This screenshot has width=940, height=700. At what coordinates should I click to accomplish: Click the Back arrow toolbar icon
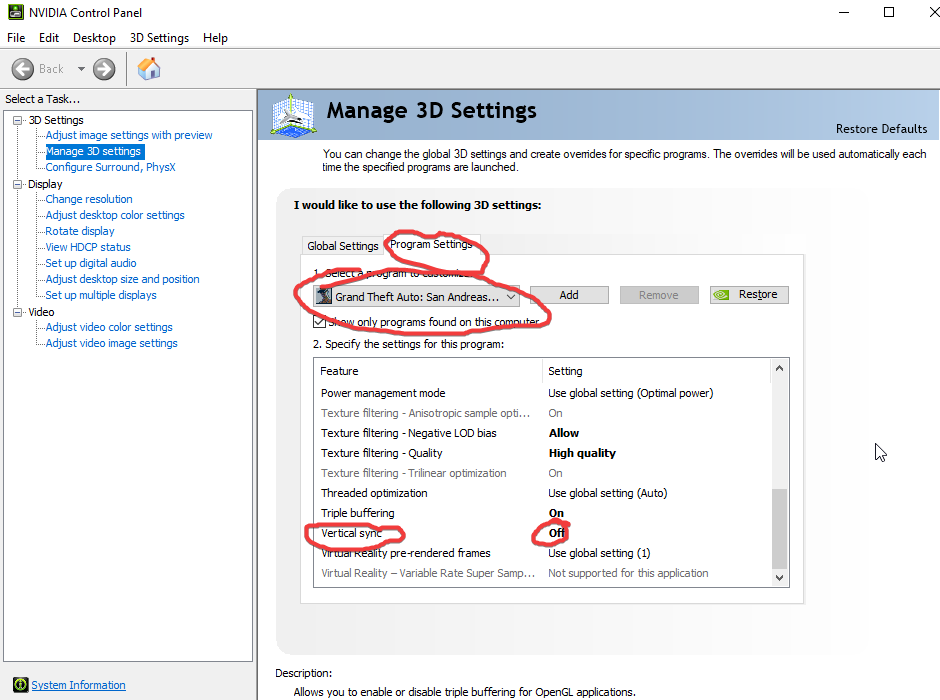tap(23, 69)
